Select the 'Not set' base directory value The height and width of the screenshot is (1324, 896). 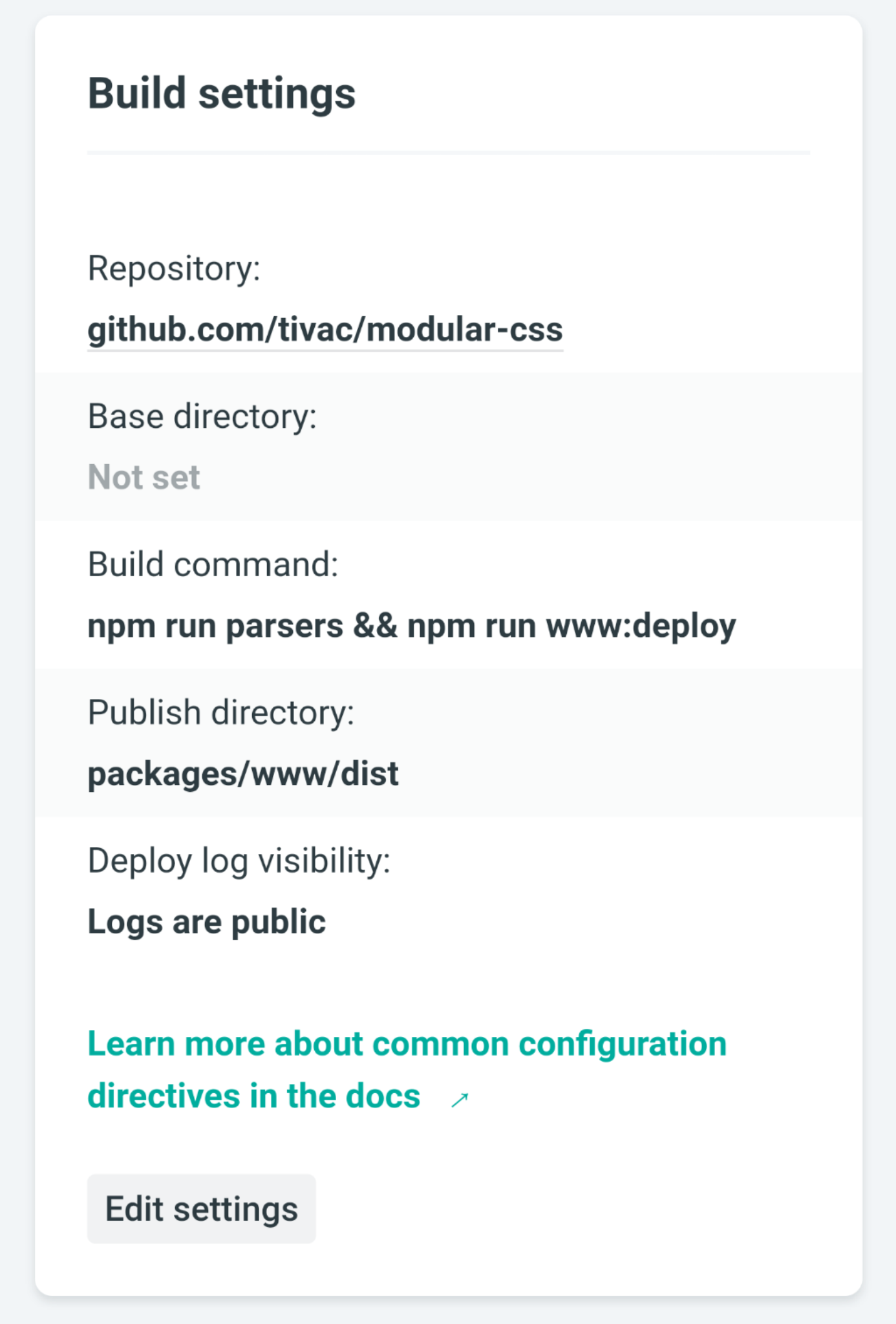144,478
